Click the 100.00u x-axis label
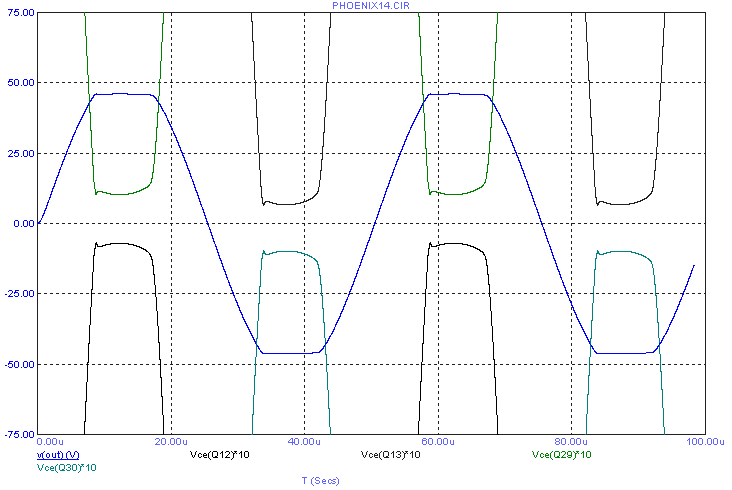732x490 pixels. (x=705, y=442)
